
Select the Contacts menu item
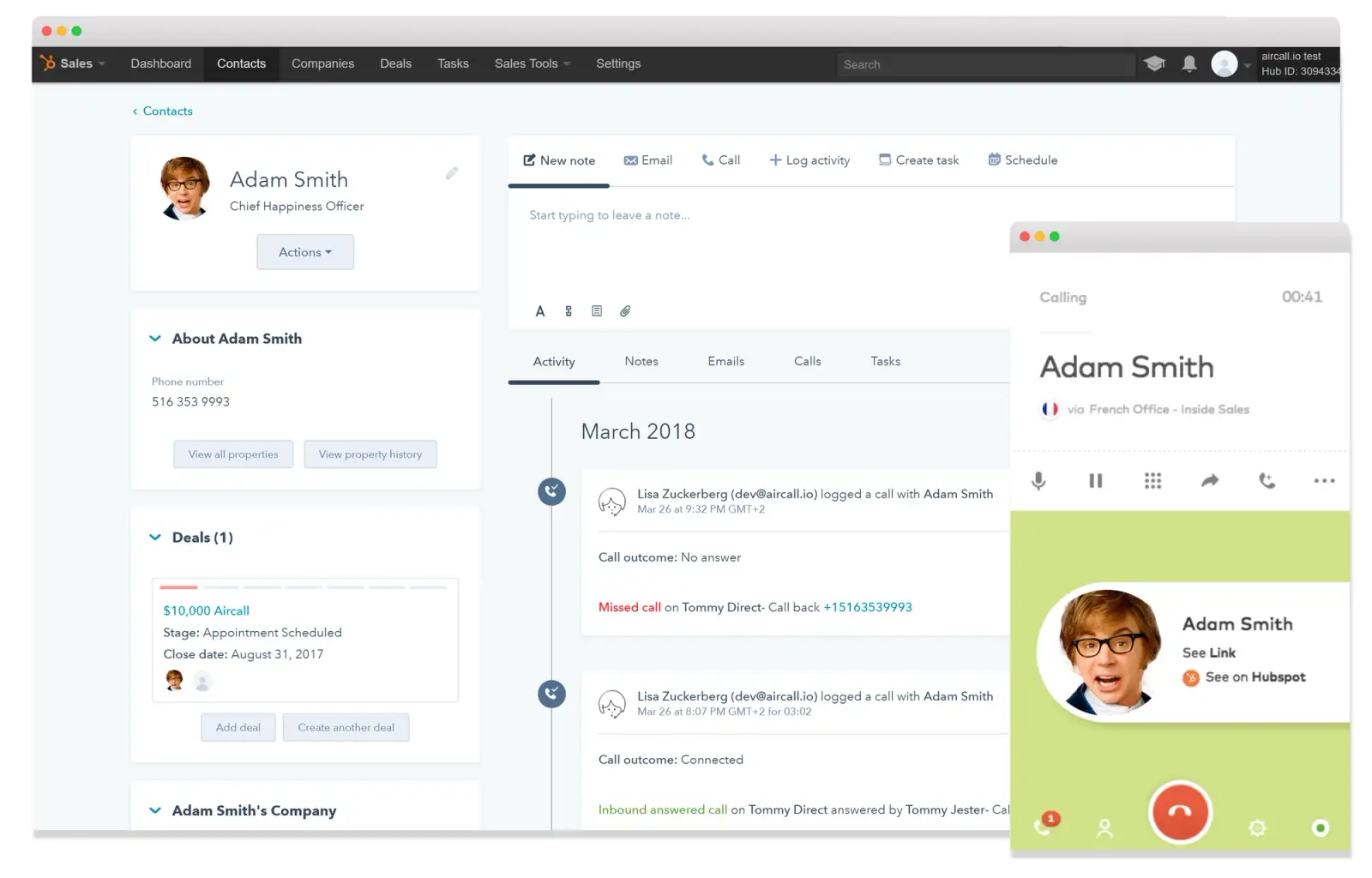pos(241,63)
